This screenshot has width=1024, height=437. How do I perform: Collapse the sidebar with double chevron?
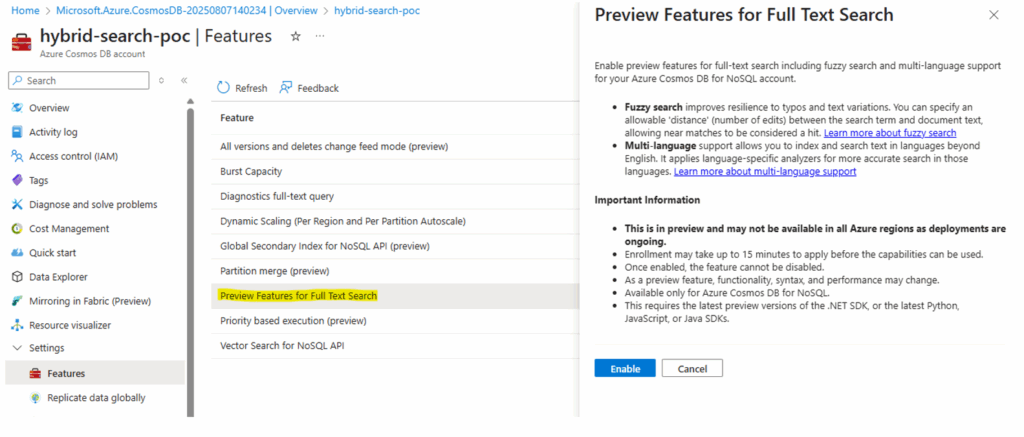coord(184,80)
